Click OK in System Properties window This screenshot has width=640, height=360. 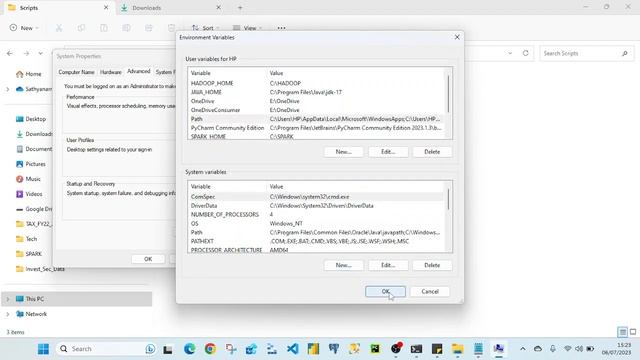pos(148,259)
